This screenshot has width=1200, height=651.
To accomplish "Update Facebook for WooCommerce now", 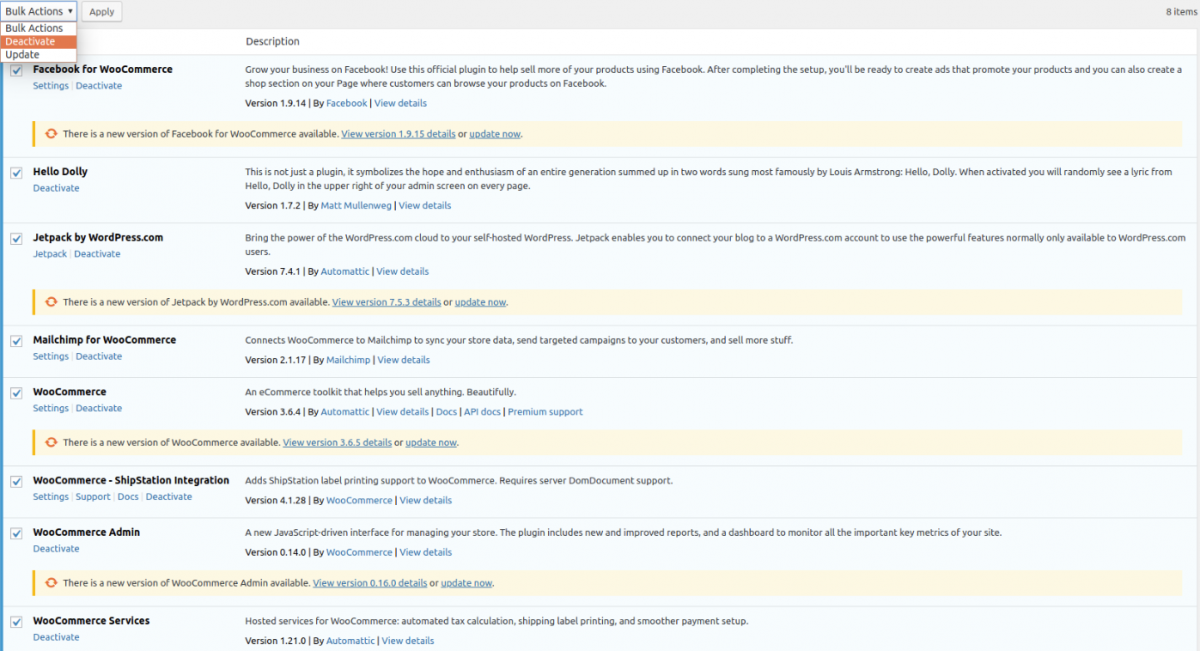I will coord(495,134).
